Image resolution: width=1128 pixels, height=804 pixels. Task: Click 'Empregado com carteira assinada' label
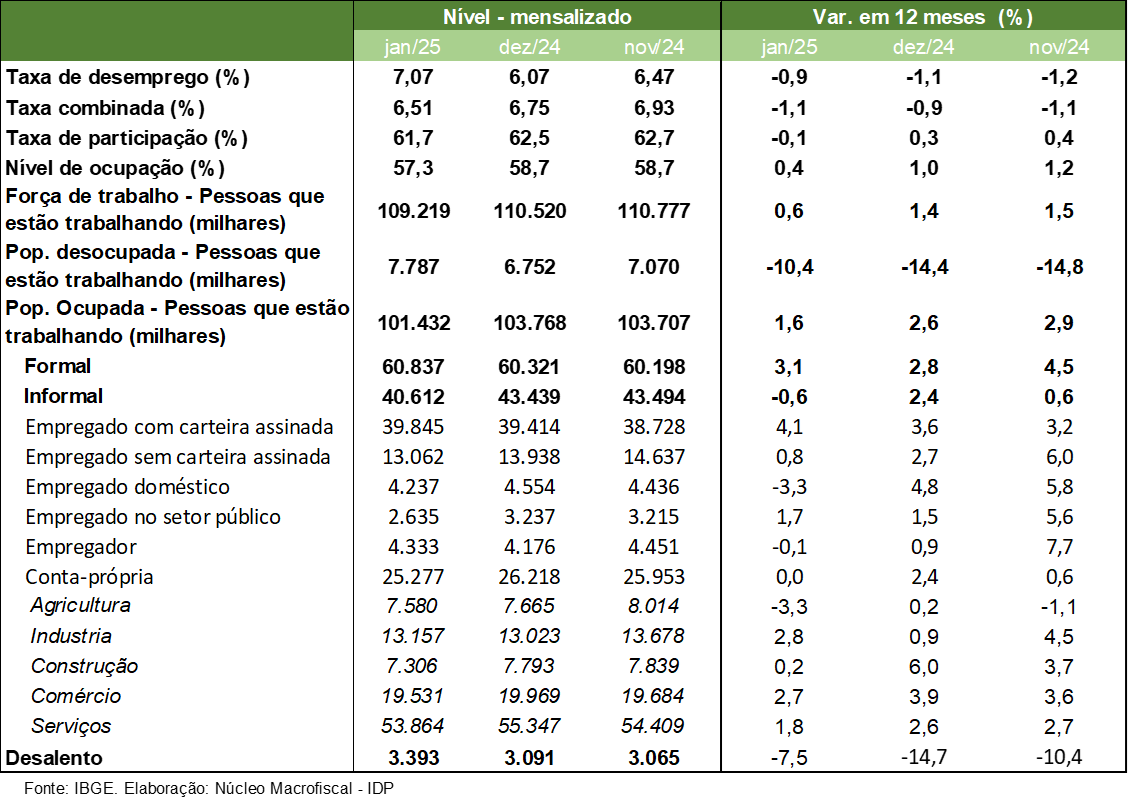[179, 427]
